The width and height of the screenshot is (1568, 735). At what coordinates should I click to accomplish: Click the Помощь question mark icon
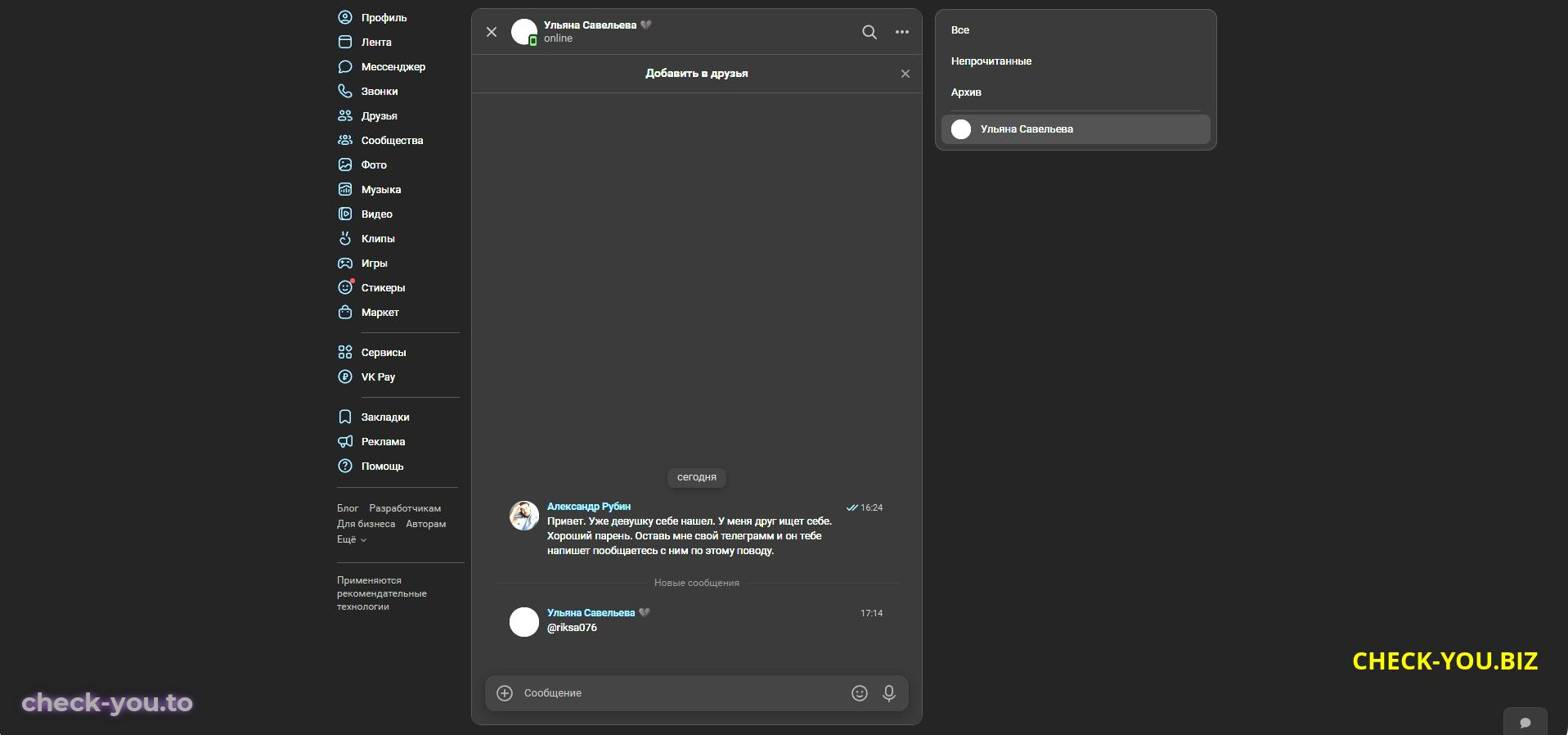coord(345,466)
